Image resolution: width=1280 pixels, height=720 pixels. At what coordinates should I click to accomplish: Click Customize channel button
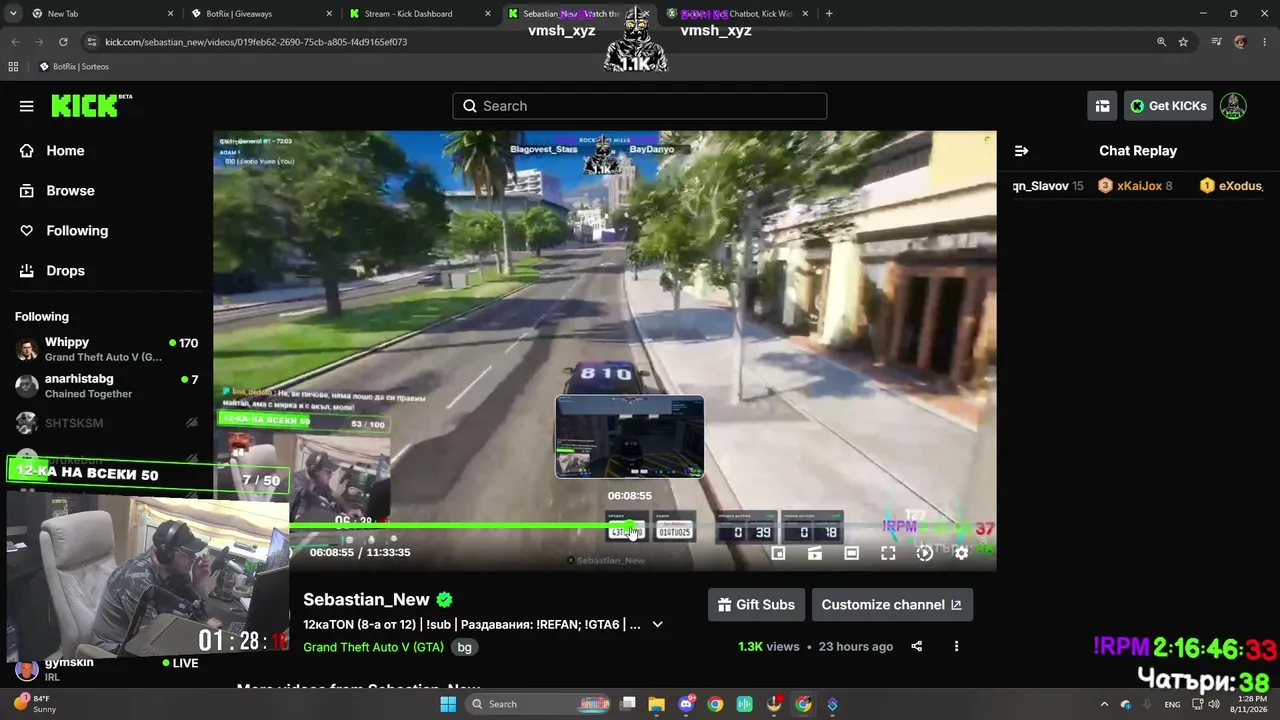(892, 605)
